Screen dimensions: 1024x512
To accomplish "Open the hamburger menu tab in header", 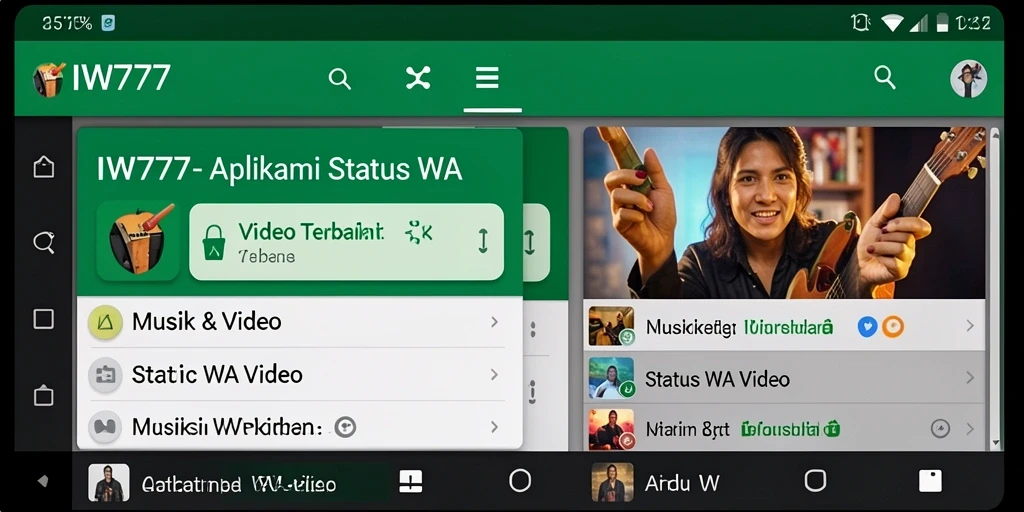I will click(487, 78).
